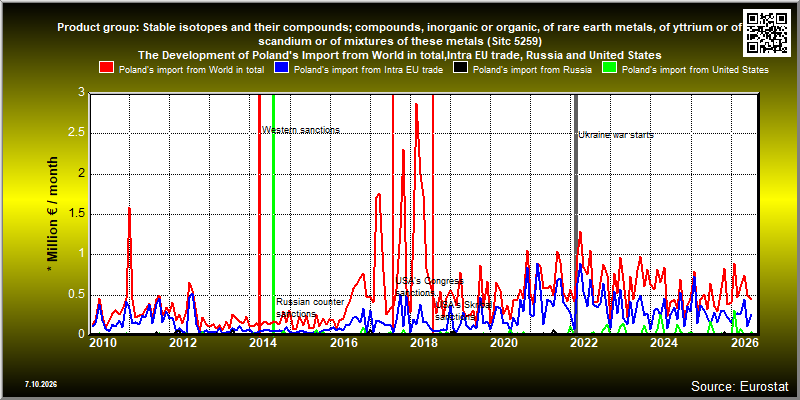This screenshot has height=400, width=800.
Task: Click the black Russia legend swatch
Action: 461,68
